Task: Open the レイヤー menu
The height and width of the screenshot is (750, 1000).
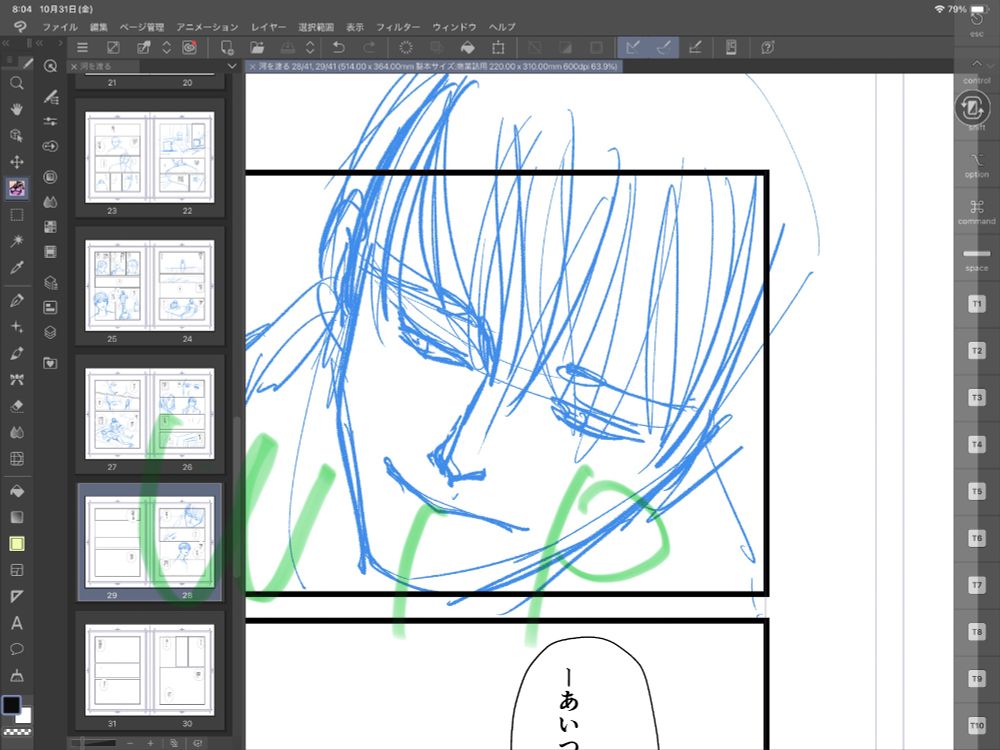Action: coord(268,27)
